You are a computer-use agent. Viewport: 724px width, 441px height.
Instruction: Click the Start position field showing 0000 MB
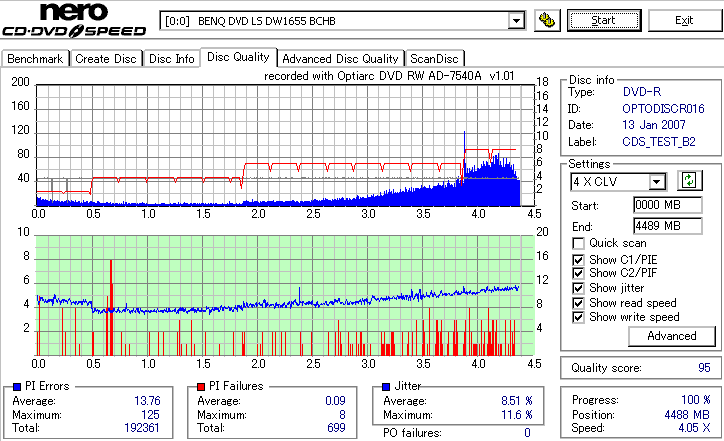(x=668, y=205)
